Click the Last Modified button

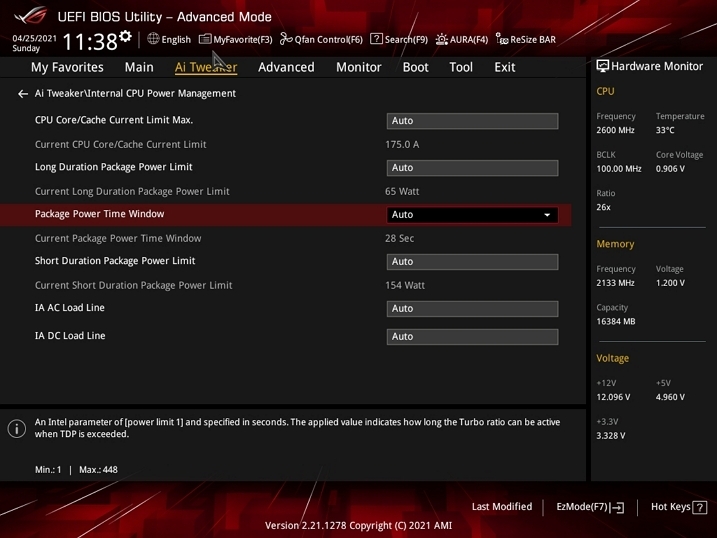[502, 507]
